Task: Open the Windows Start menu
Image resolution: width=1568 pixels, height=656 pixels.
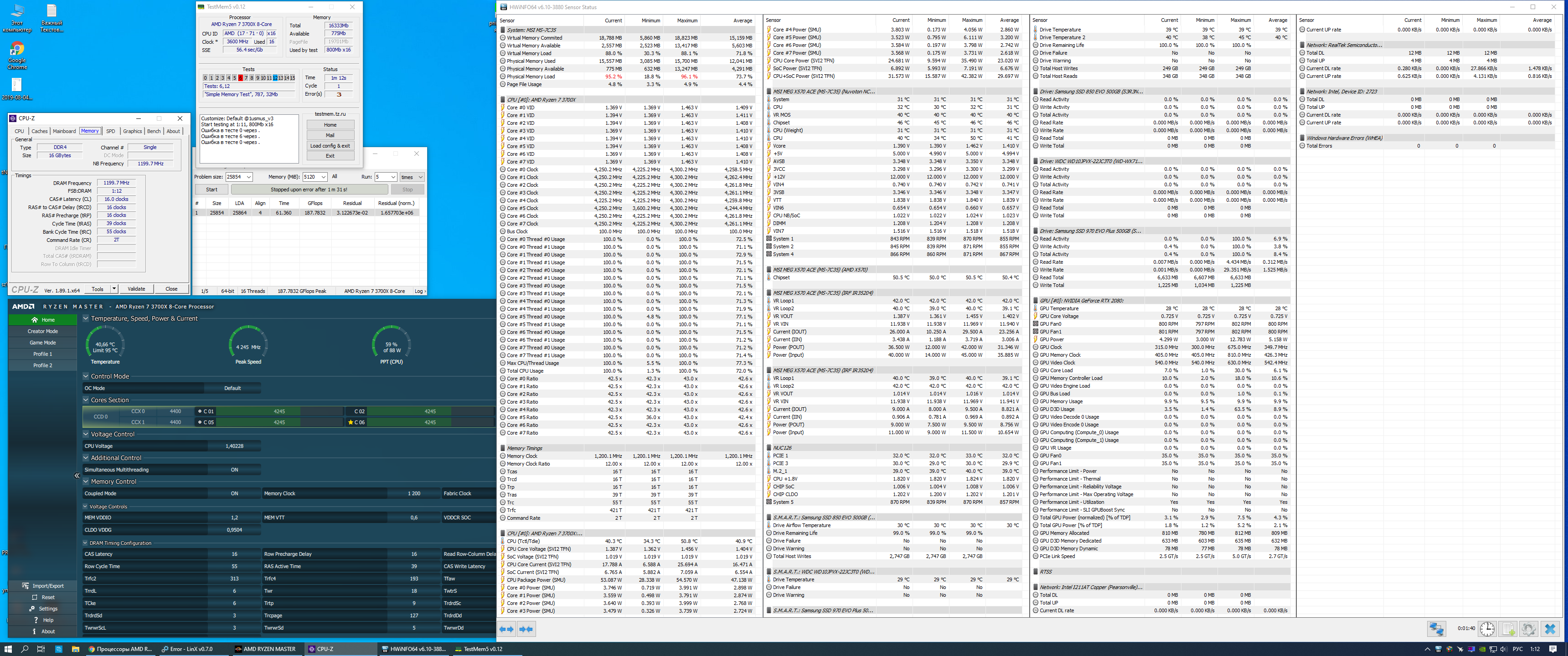Action: click(9, 649)
